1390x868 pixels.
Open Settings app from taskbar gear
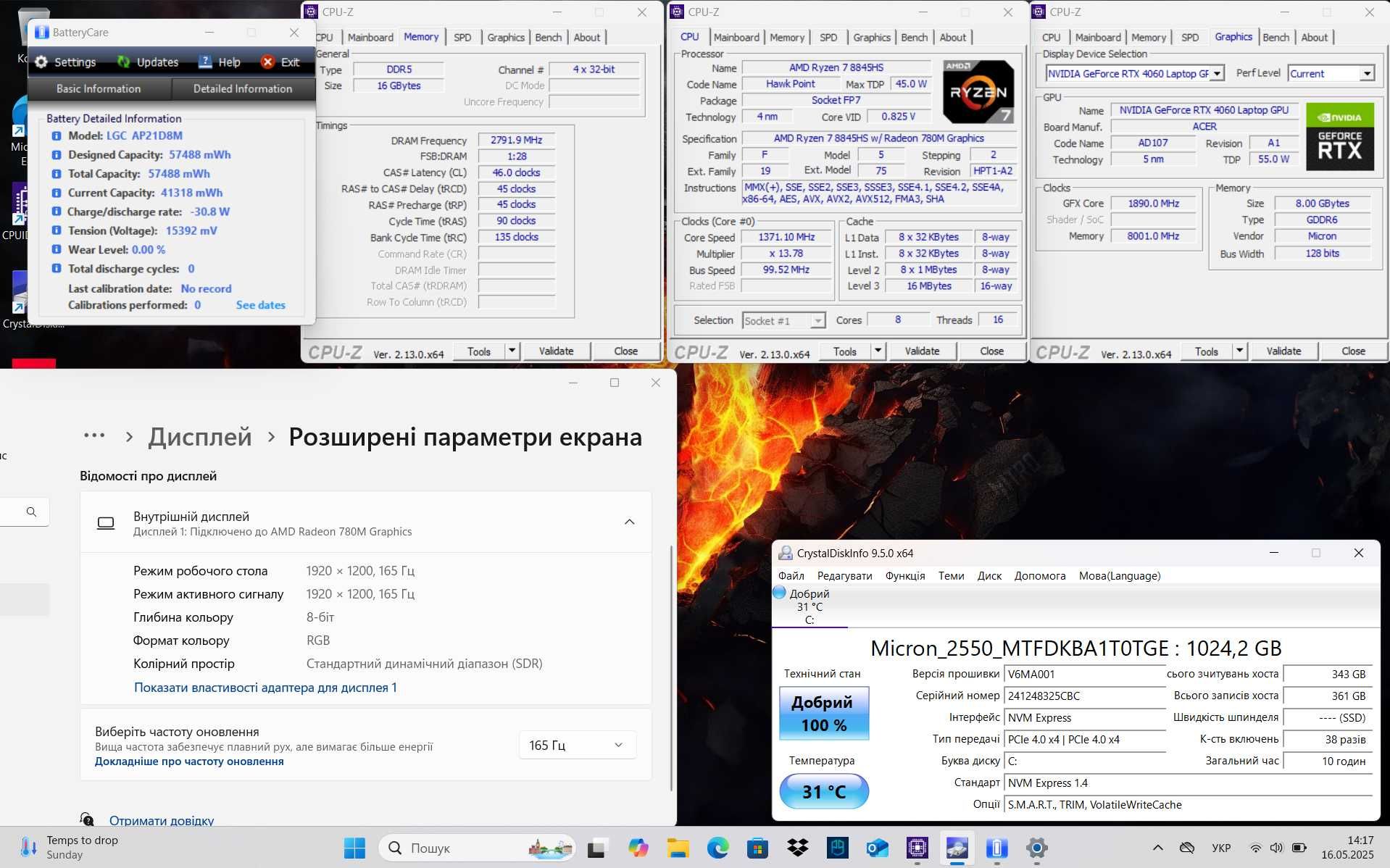(1037, 847)
